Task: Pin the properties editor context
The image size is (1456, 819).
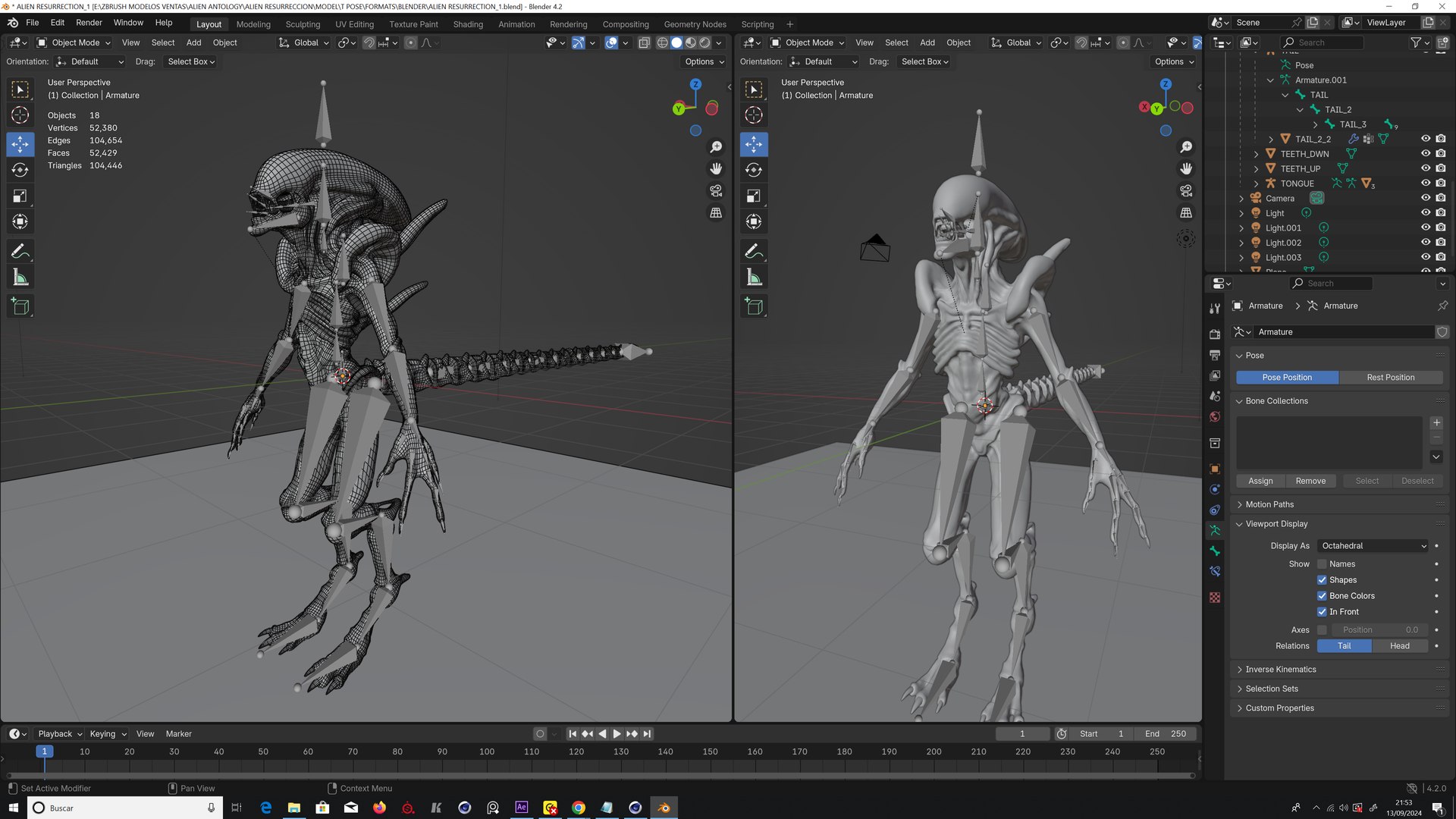Action: (x=1442, y=306)
